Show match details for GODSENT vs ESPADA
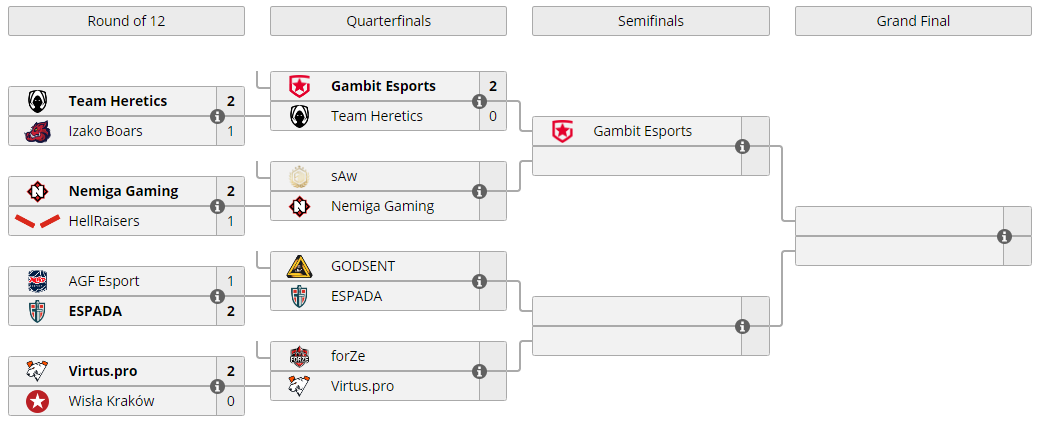The image size is (1037, 425). [479, 281]
